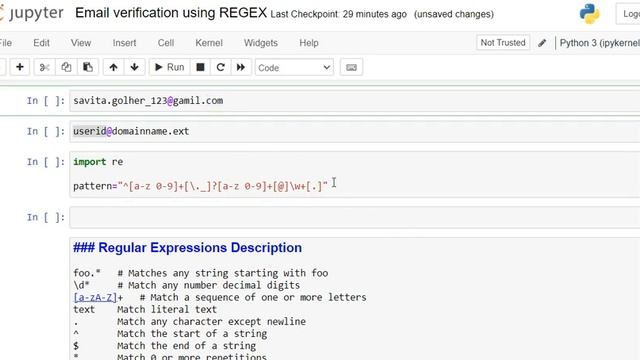Restart kernel and rerun all fast-forward icon
This screenshot has height=360, width=640.
241,67
